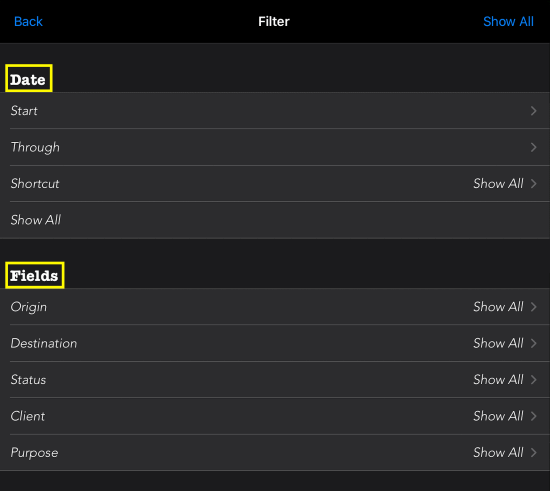The width and height of the screenshot is (550, 491).
Task: Expand the Status Show All value
Action: tap(498, 379)
